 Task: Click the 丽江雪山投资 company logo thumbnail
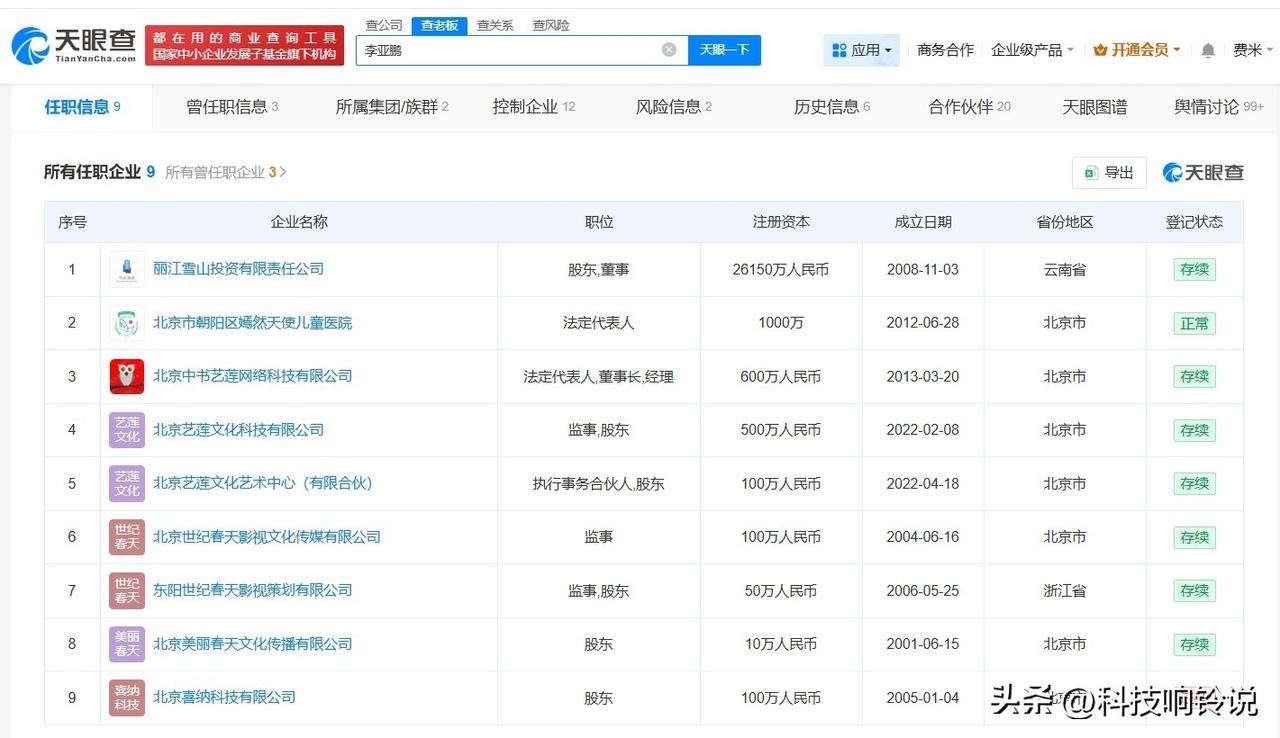click(126, 268)
